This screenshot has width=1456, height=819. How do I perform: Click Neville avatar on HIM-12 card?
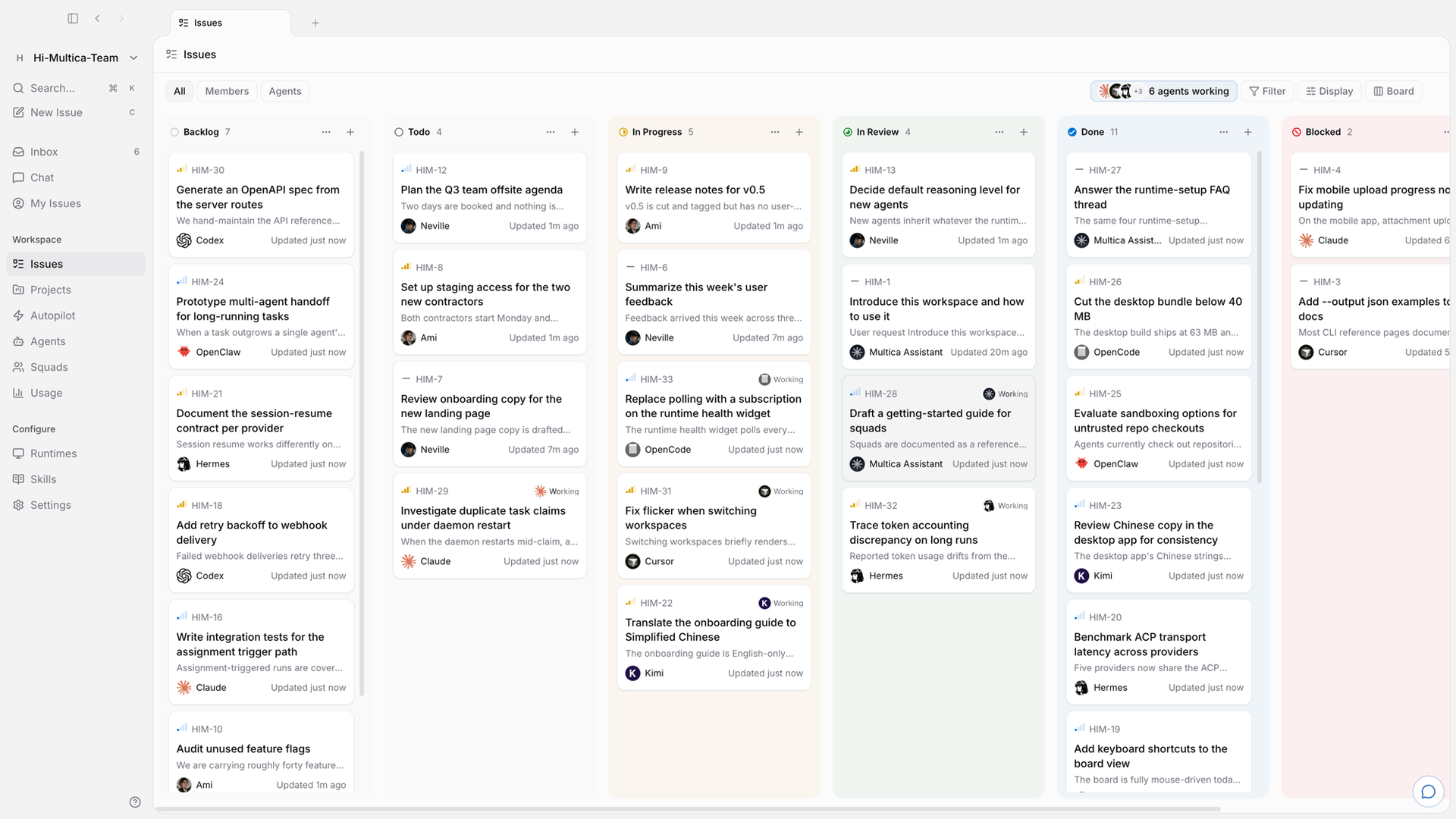[x=408, y=226]
